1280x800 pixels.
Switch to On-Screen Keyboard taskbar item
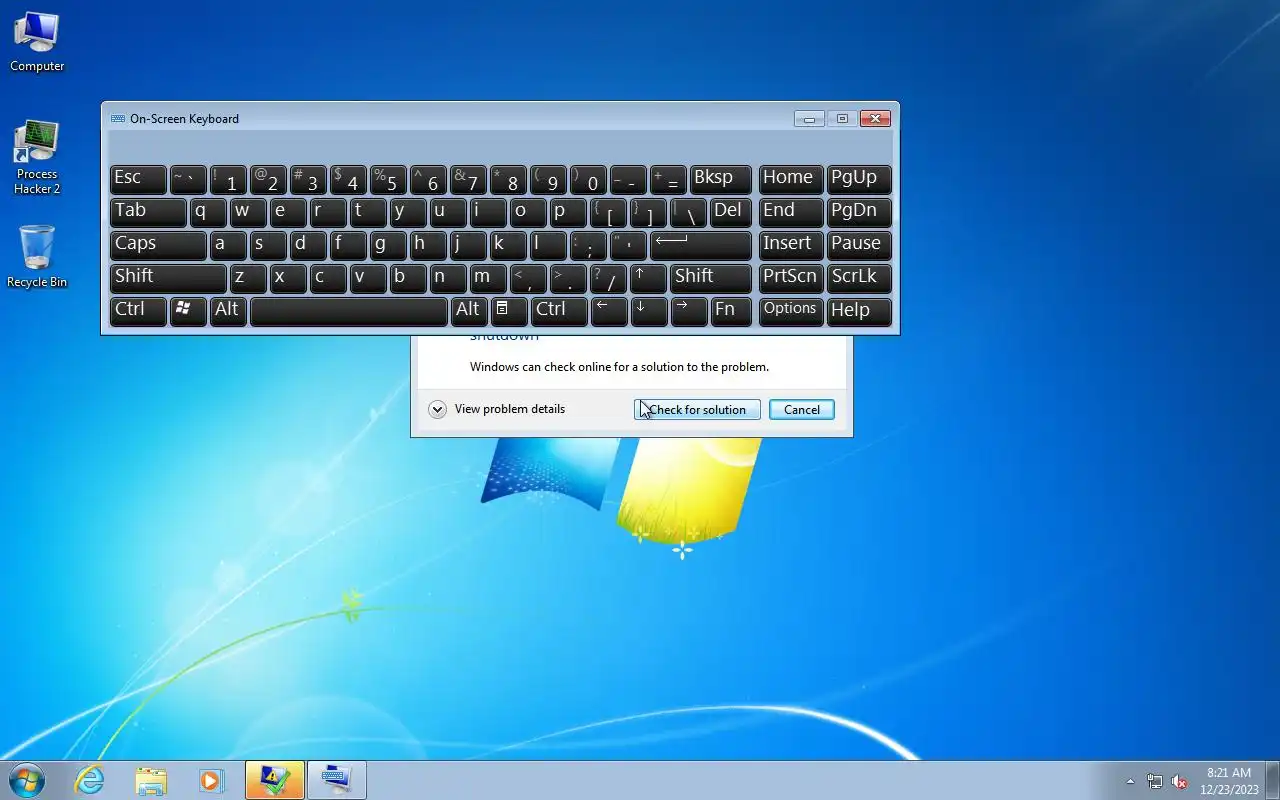[337, 780]
